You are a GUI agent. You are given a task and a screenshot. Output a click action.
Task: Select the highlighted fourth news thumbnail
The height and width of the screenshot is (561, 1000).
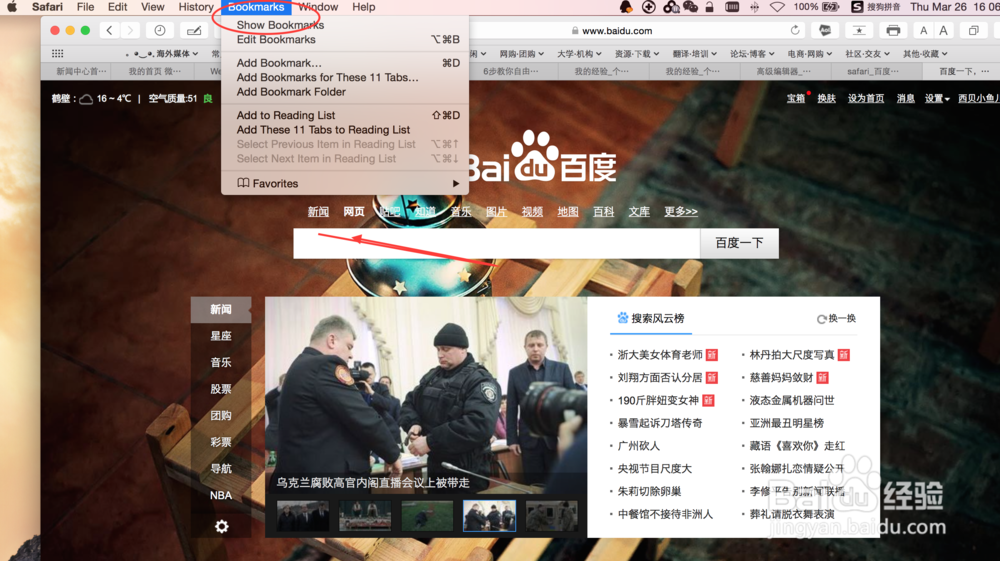[x=489, y=516]
